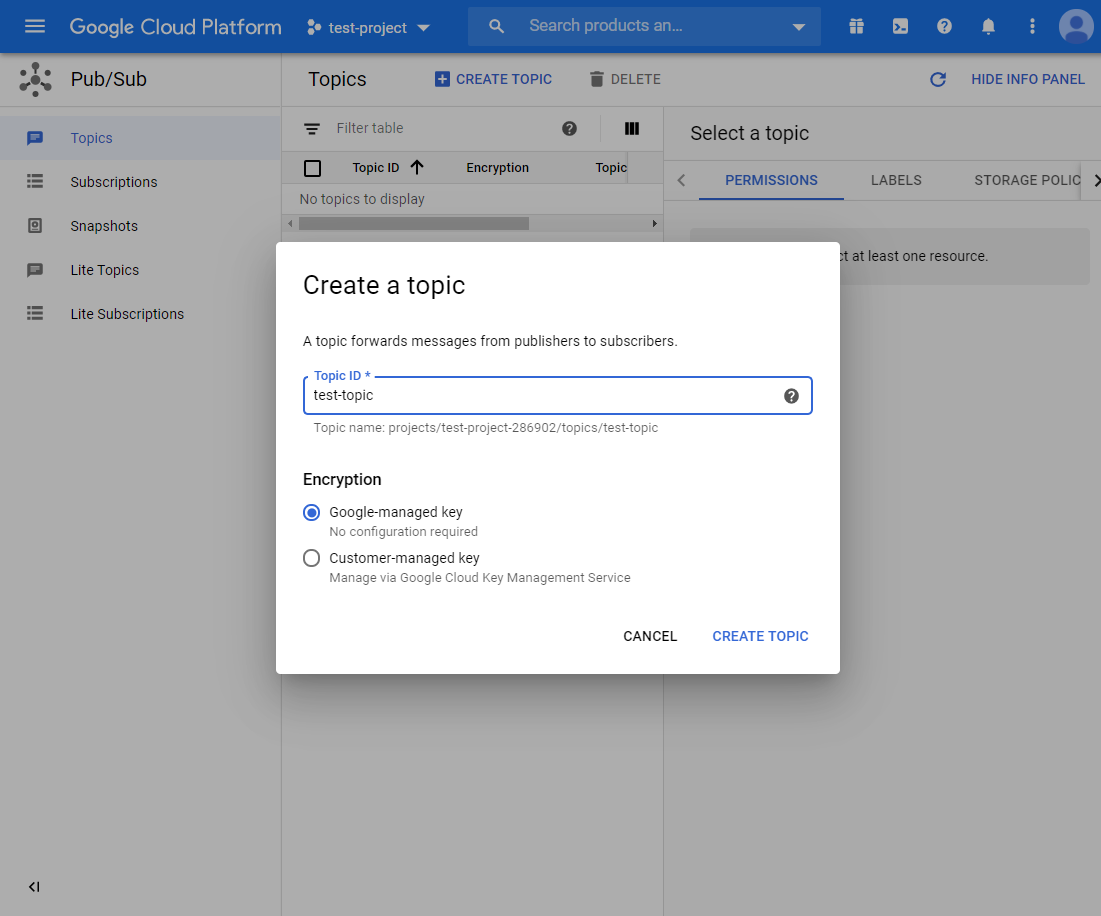Refresh the topics list

coord(938,79)
